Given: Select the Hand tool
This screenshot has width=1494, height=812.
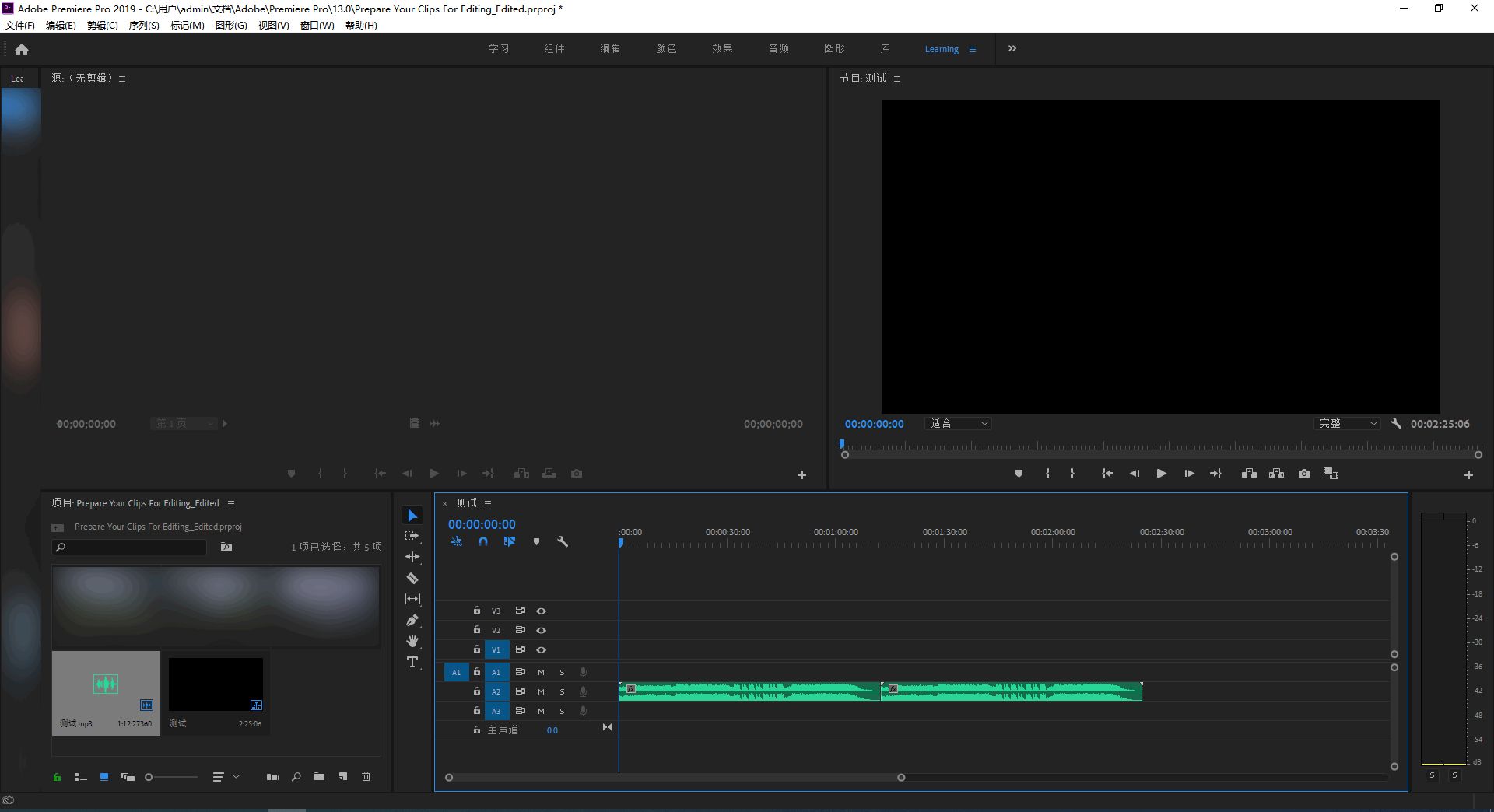Looking at the screenshot, I should (412, 641).
